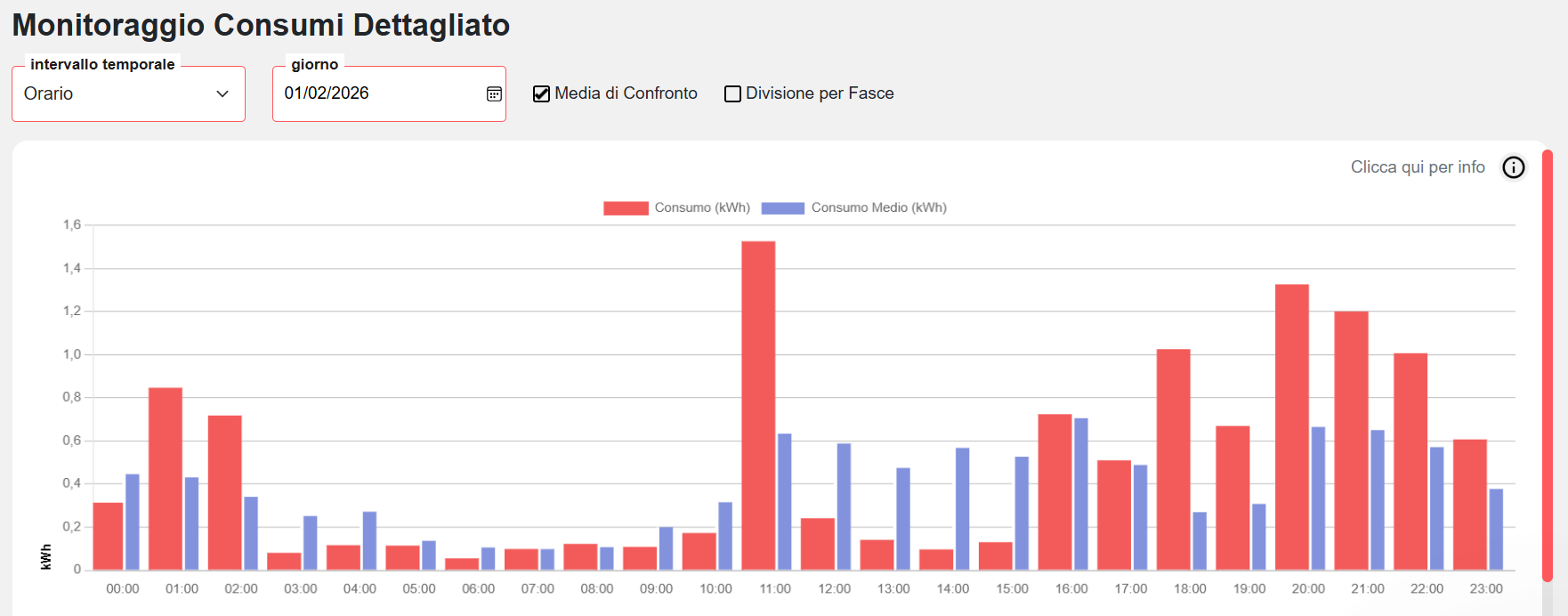Open the calendar date picker icon
Screen dimensions: 1568x616
[x=494, y=94]
